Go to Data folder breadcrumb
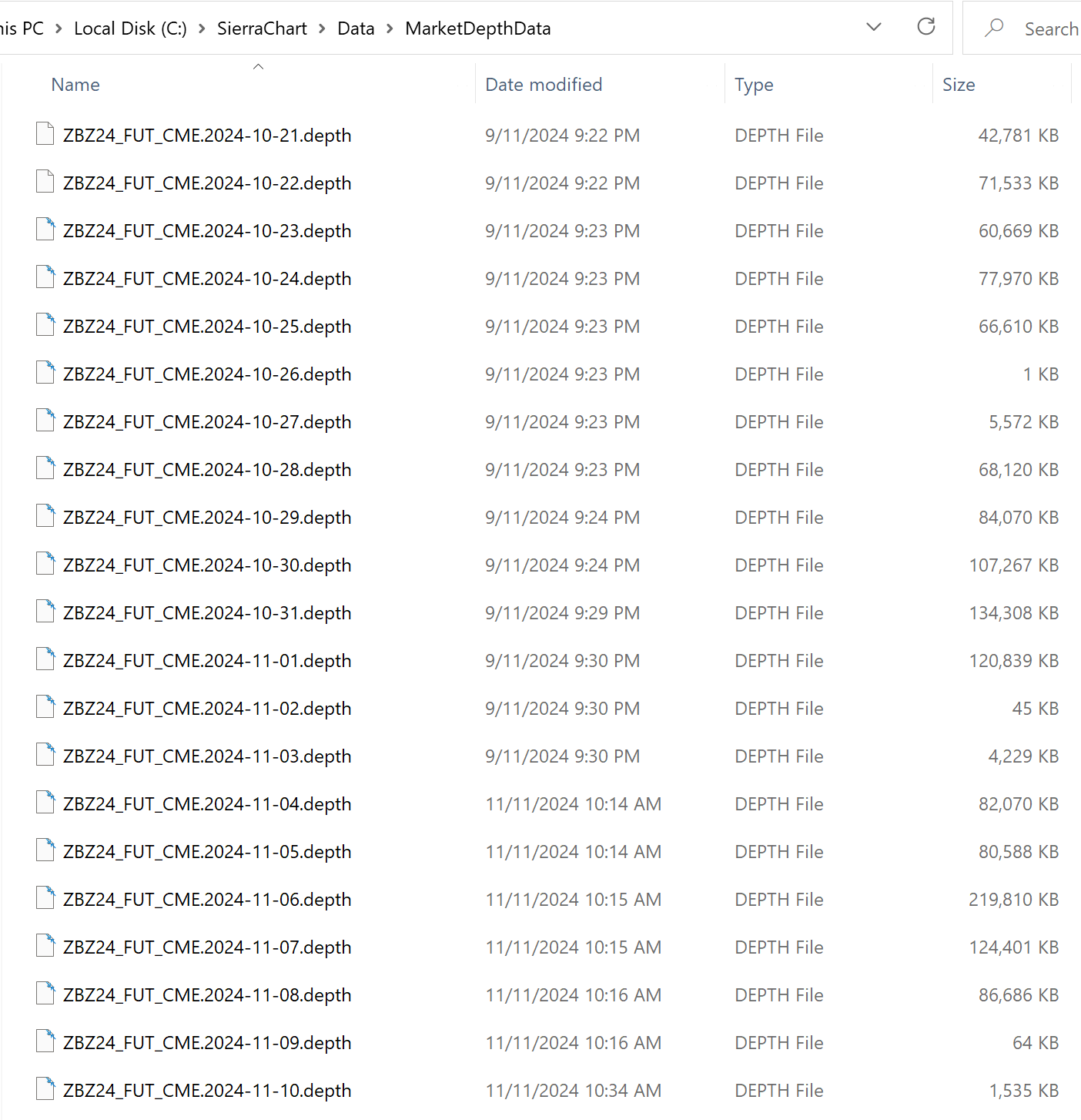The image size is (1081, 1120). pyautogui.click(x=356, y=29)
